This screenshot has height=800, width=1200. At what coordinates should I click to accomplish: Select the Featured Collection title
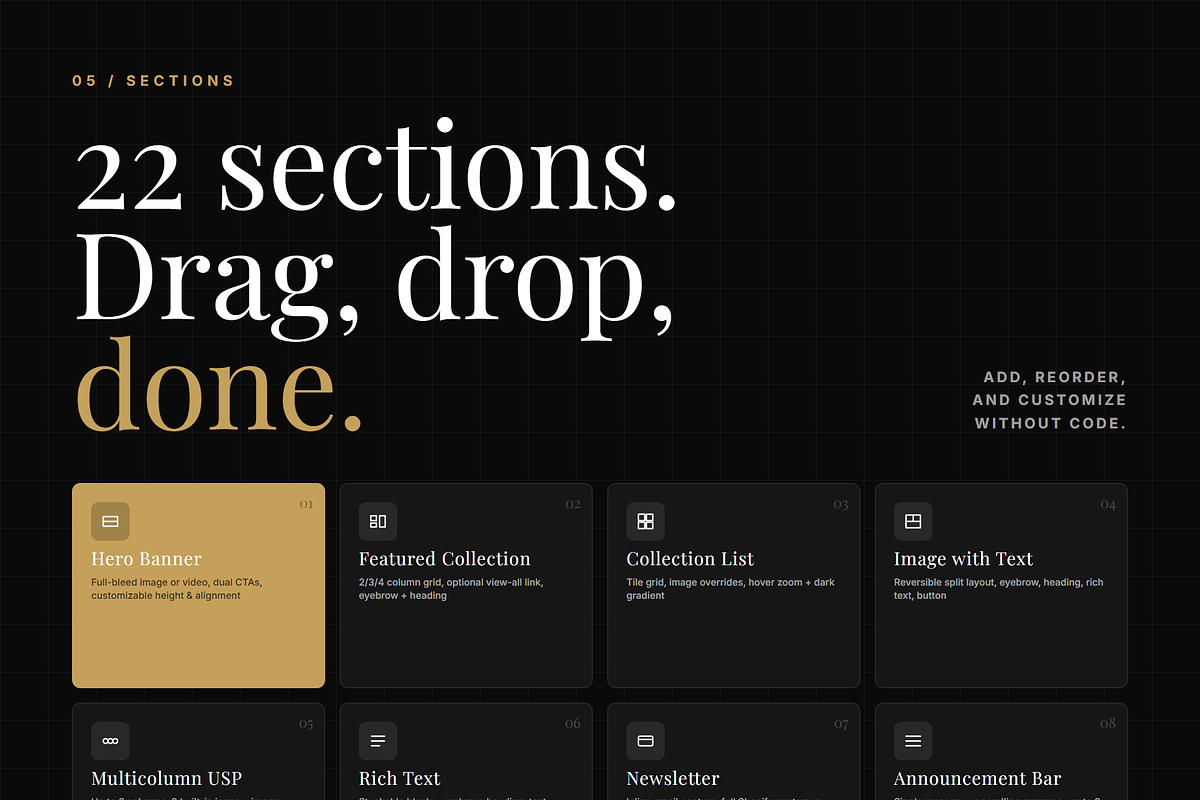coord(445,559)
